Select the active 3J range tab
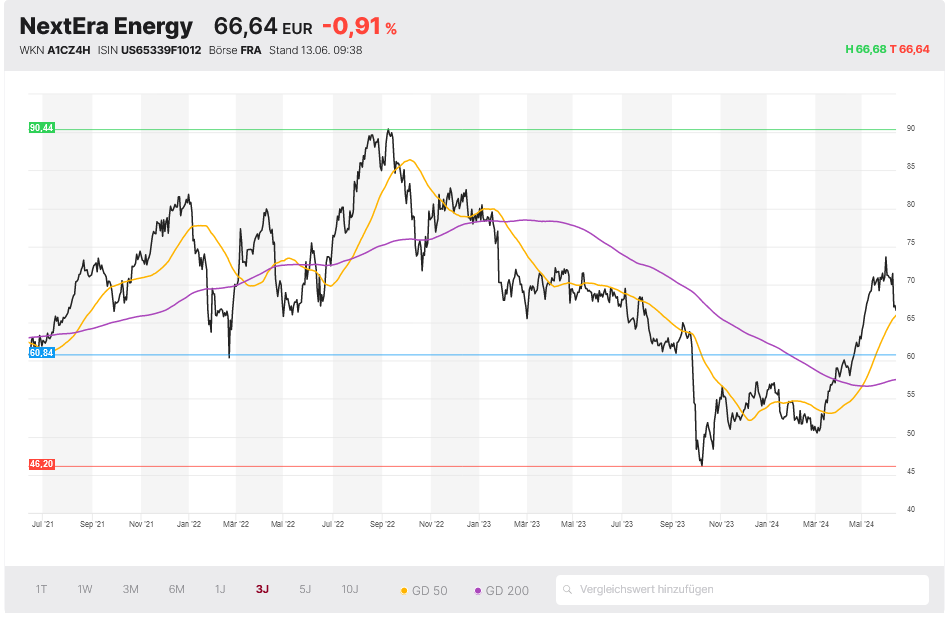This screenshot has width=950, height=620. (x=262, y=589)
